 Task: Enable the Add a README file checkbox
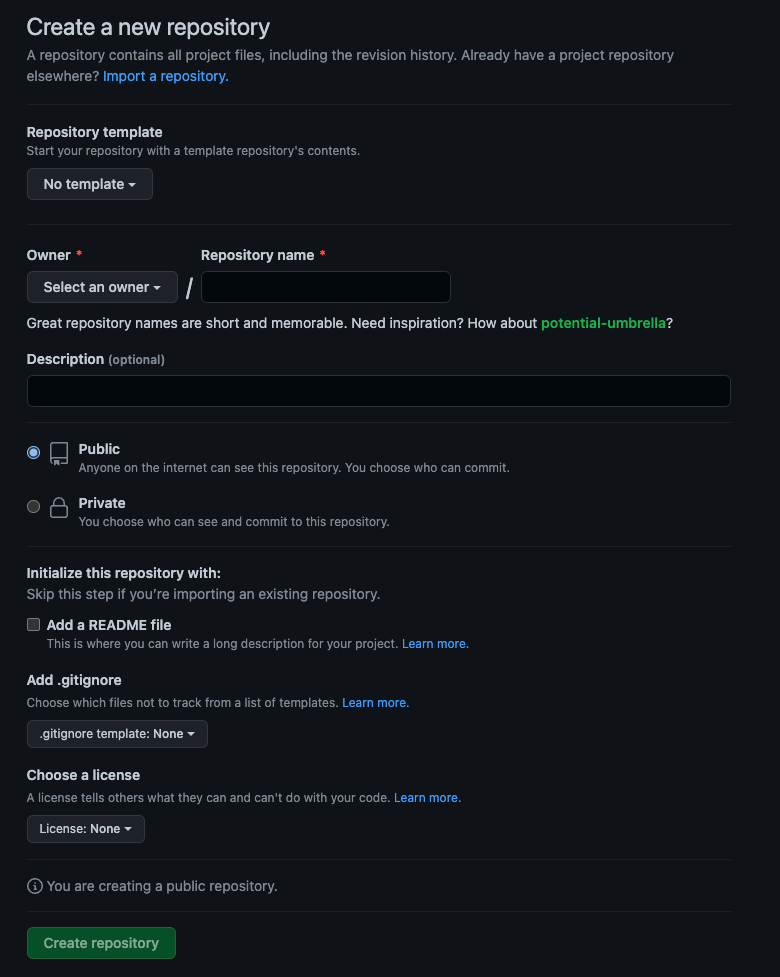[34, 625]
